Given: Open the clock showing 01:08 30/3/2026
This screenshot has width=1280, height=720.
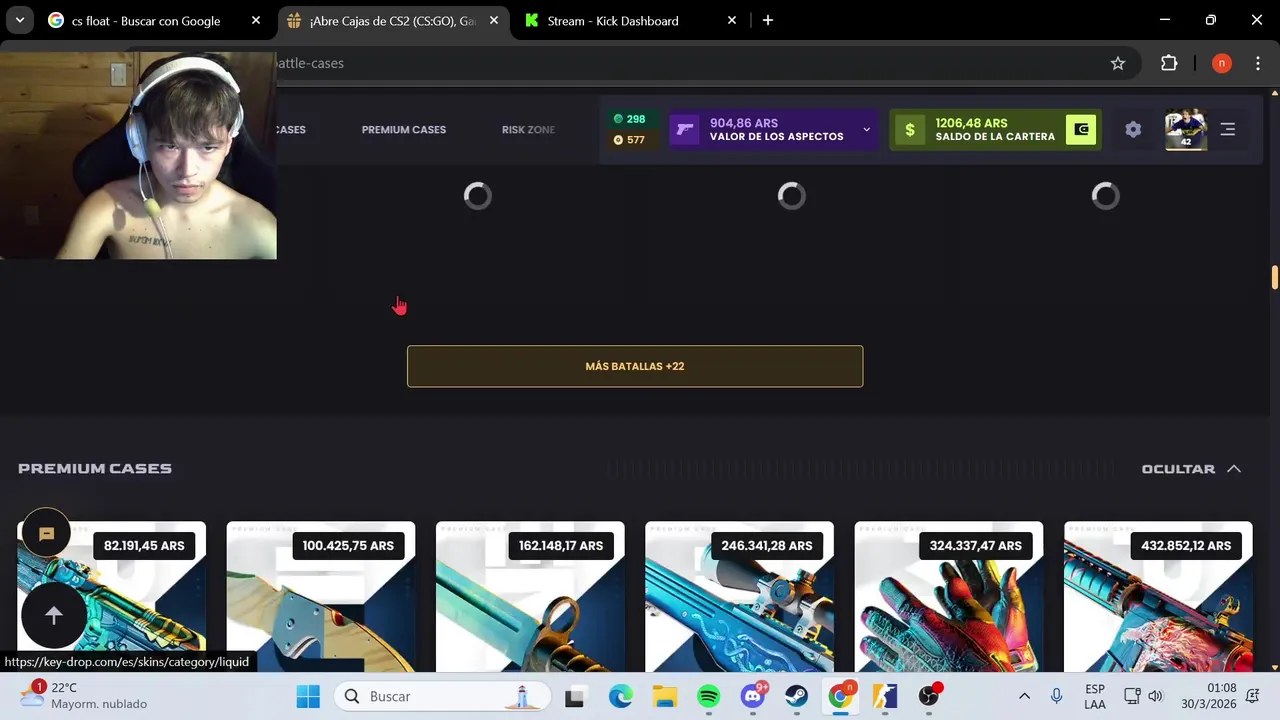Looking at the screenshot, I should pyautogui.click(x=1208, y=696).
